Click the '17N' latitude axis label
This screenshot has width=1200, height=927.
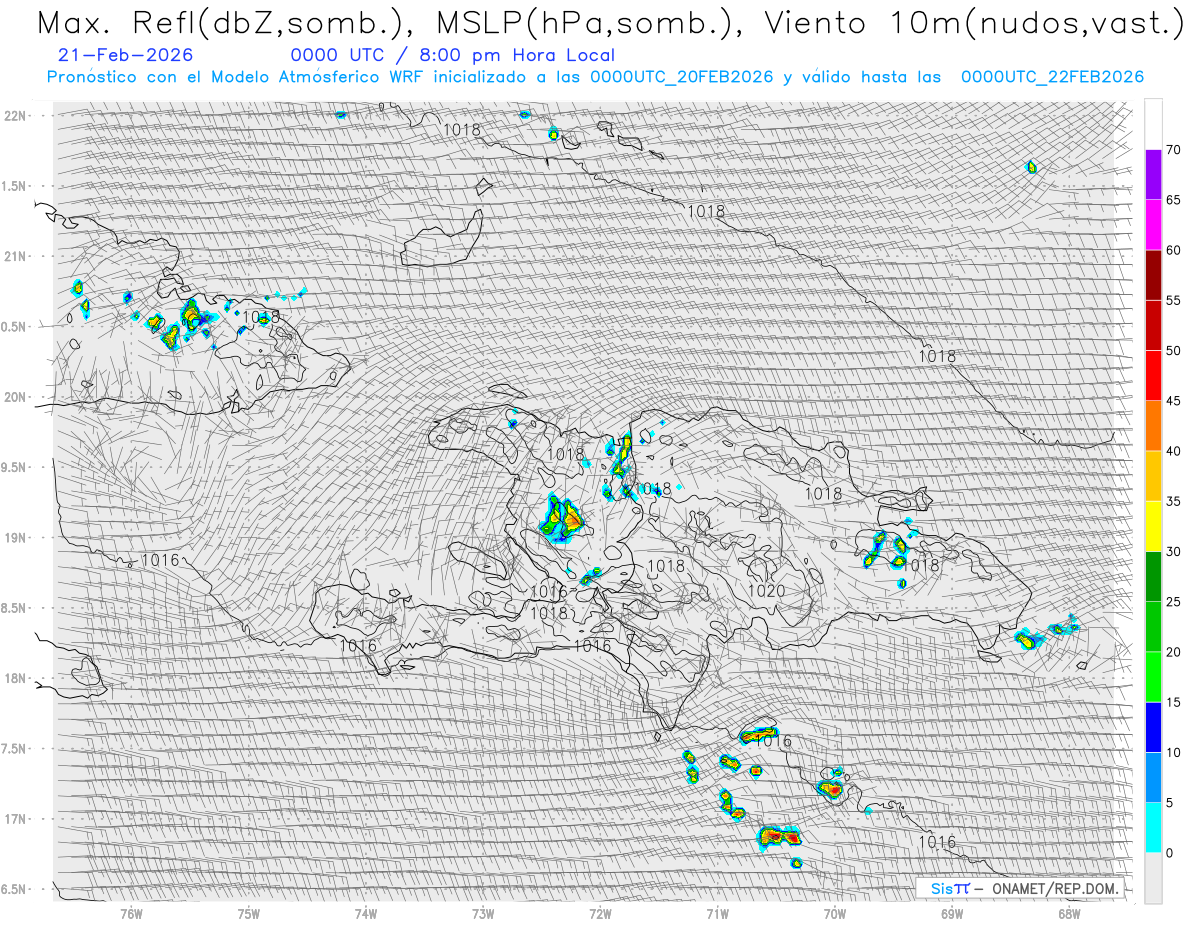point(16,819)
